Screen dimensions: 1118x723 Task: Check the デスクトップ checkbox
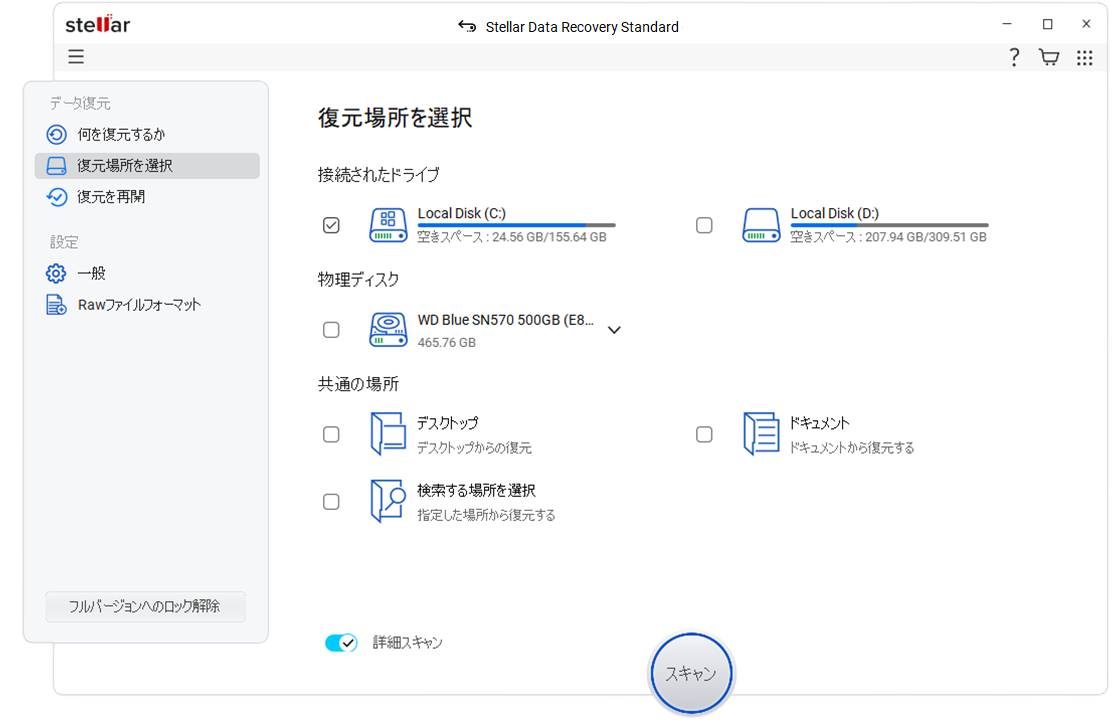tap(331, 434)
